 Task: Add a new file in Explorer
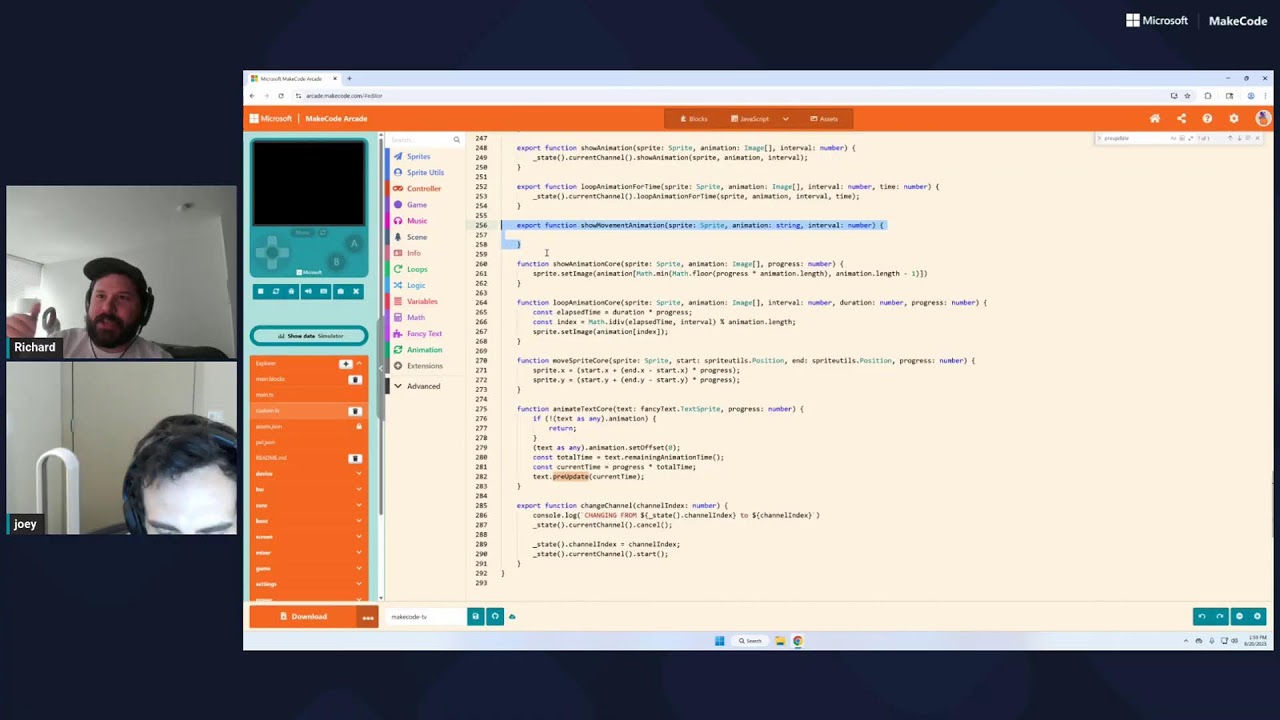(x=346, y=363)
